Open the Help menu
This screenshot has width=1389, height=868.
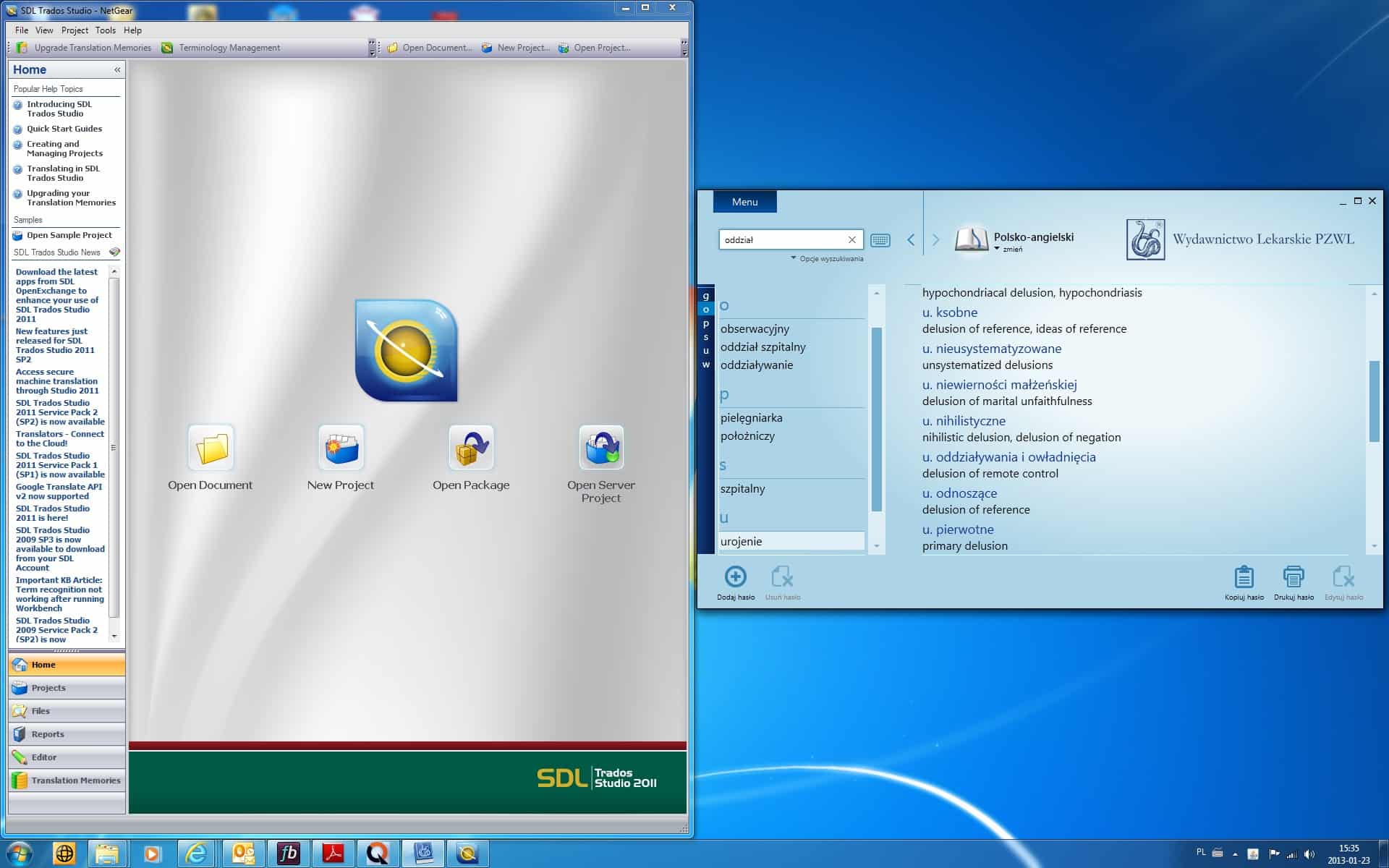tap(132, 30)
